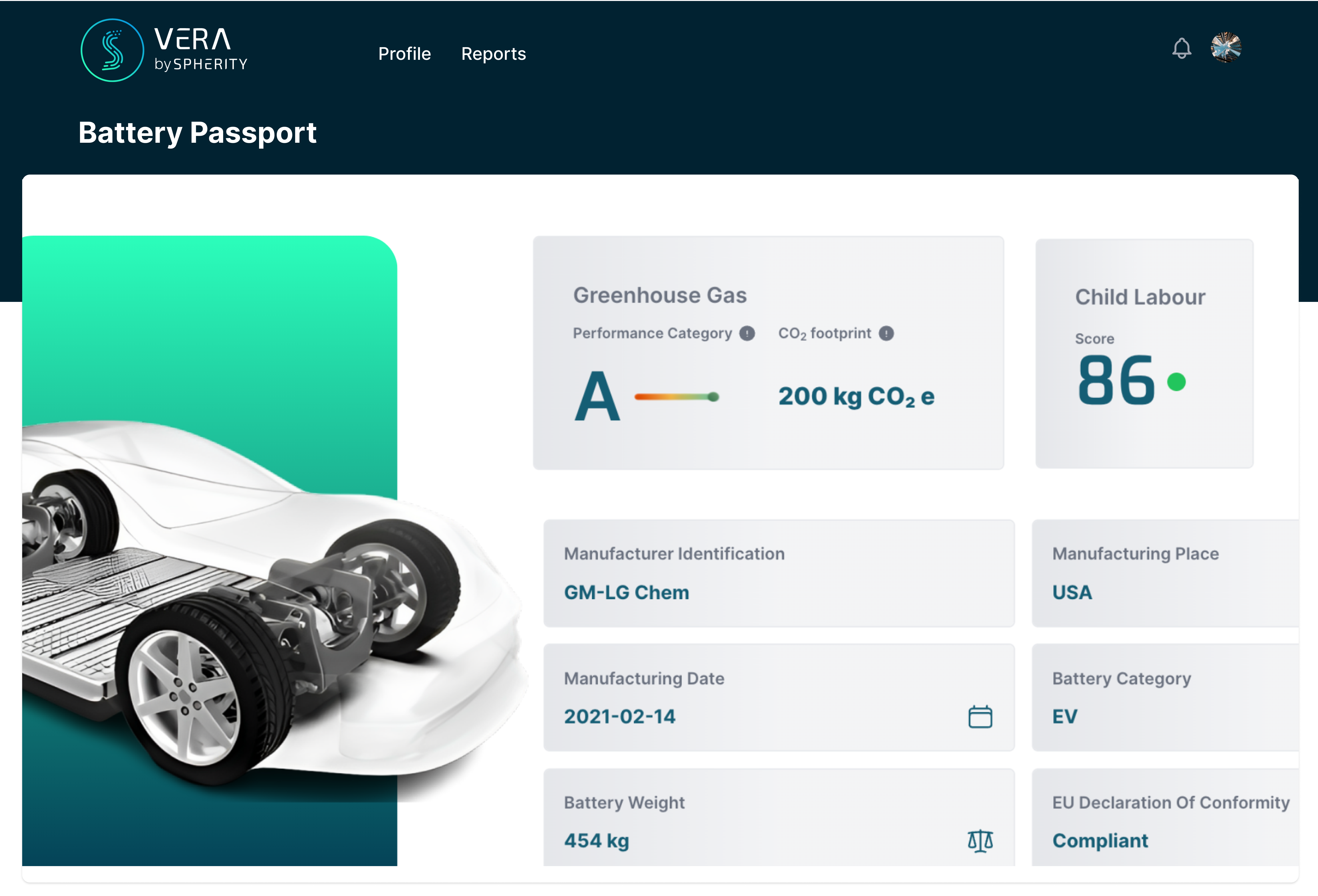Viewport: 1318px width, 896px height.
Task: Click the Compliant conformity value
Action: coord(1100,841)
